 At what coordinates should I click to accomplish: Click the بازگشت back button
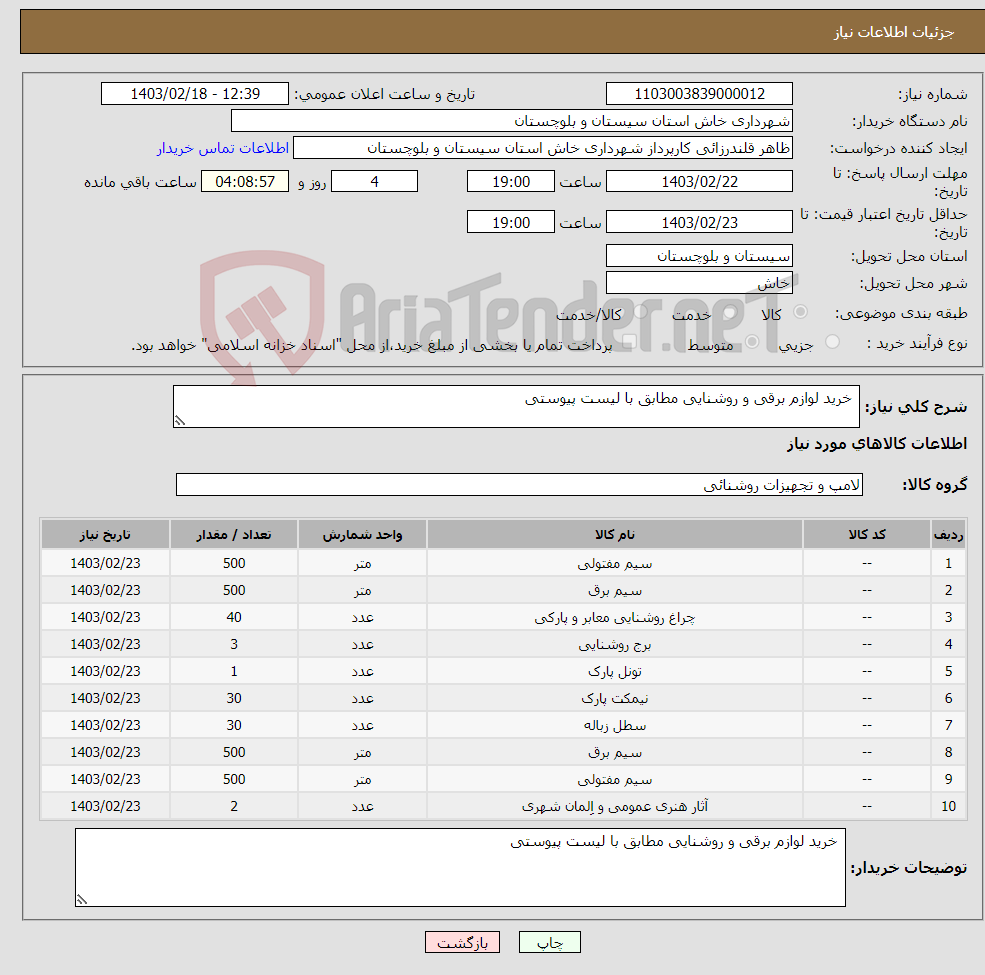coord(462,942)
